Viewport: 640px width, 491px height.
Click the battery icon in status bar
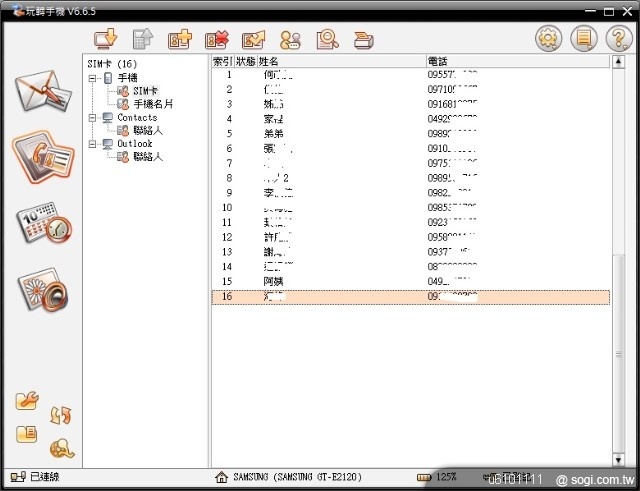[424, 477]
